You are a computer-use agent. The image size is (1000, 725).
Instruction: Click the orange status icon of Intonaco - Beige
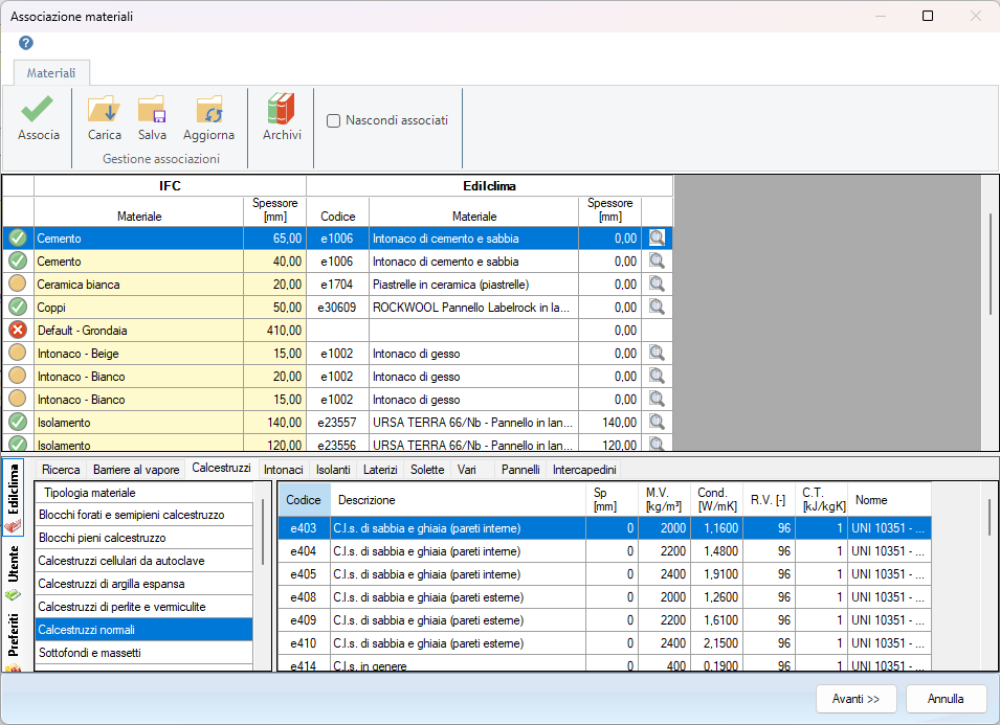18,353
